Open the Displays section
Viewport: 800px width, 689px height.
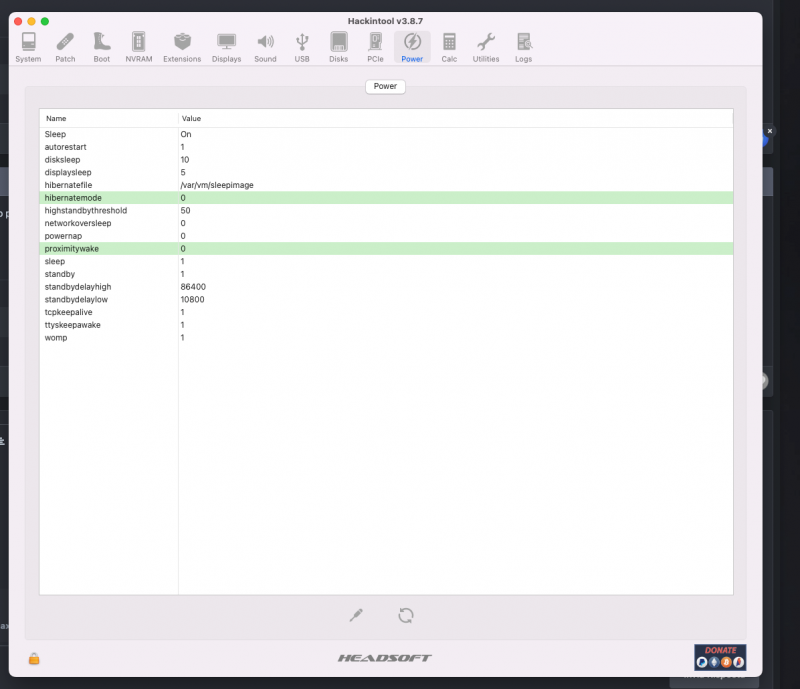227,47
